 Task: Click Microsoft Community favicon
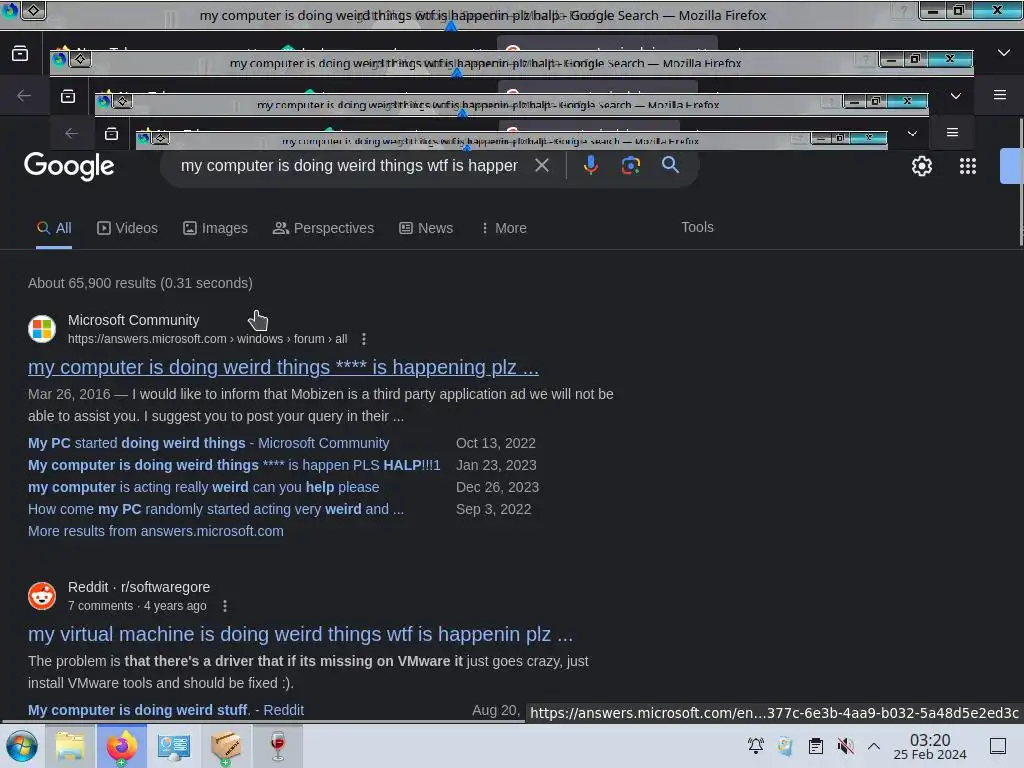click(42, 329)
